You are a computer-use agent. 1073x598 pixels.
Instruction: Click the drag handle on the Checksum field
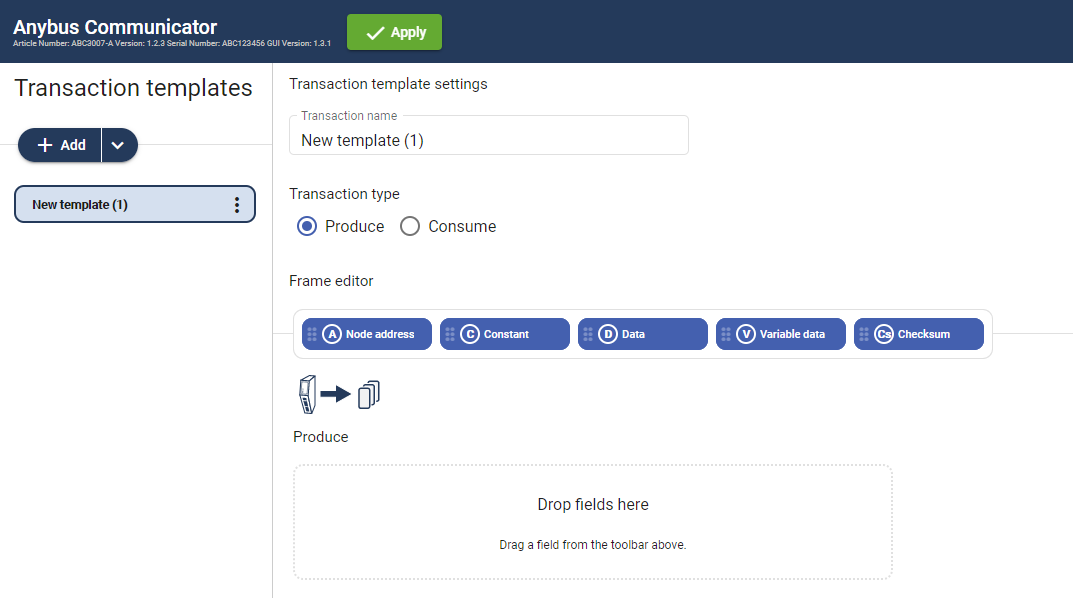tap(863, 334)
